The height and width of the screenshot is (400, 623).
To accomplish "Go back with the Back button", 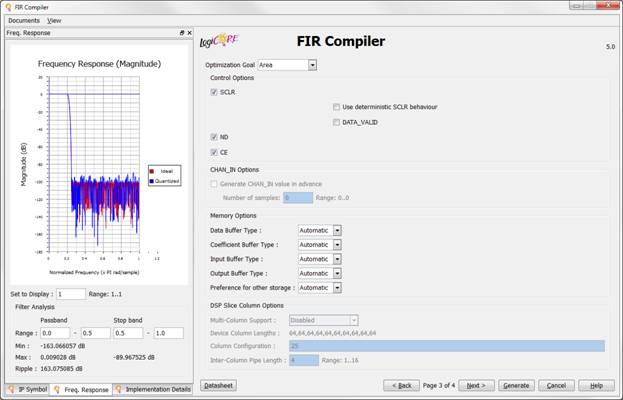I will pos(401,385).
